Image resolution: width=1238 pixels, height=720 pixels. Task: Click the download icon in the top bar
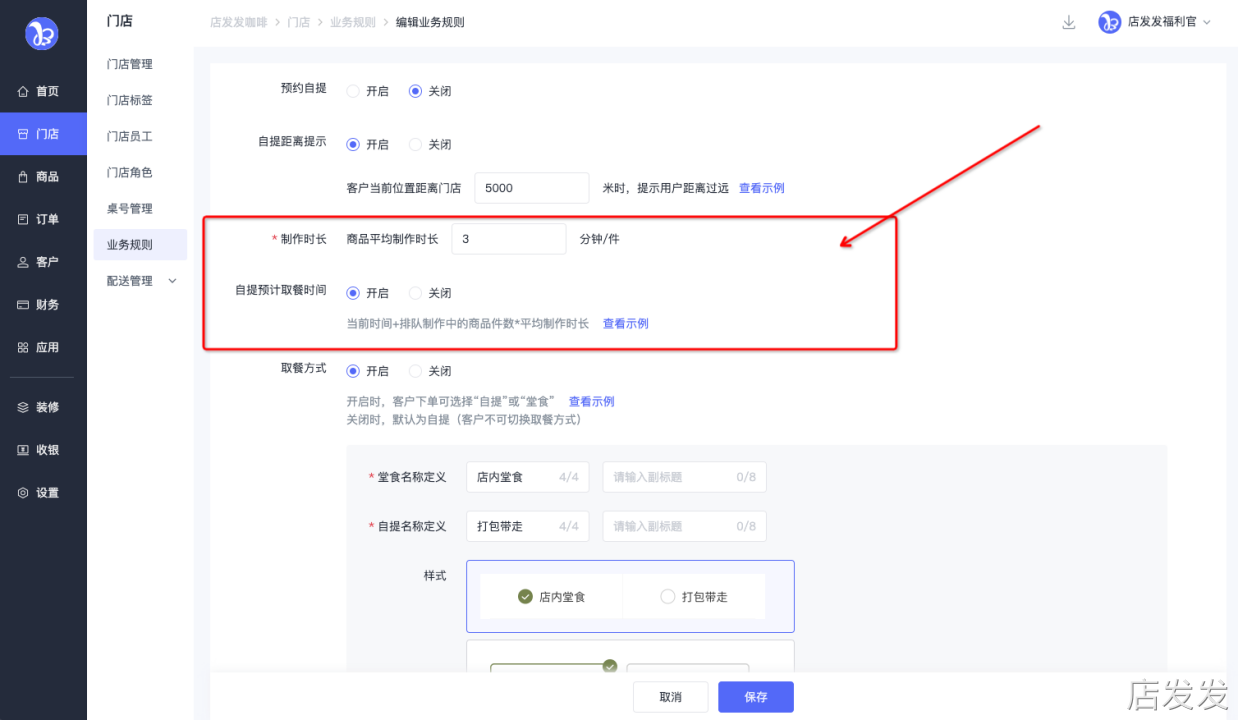coord(1069,22)
